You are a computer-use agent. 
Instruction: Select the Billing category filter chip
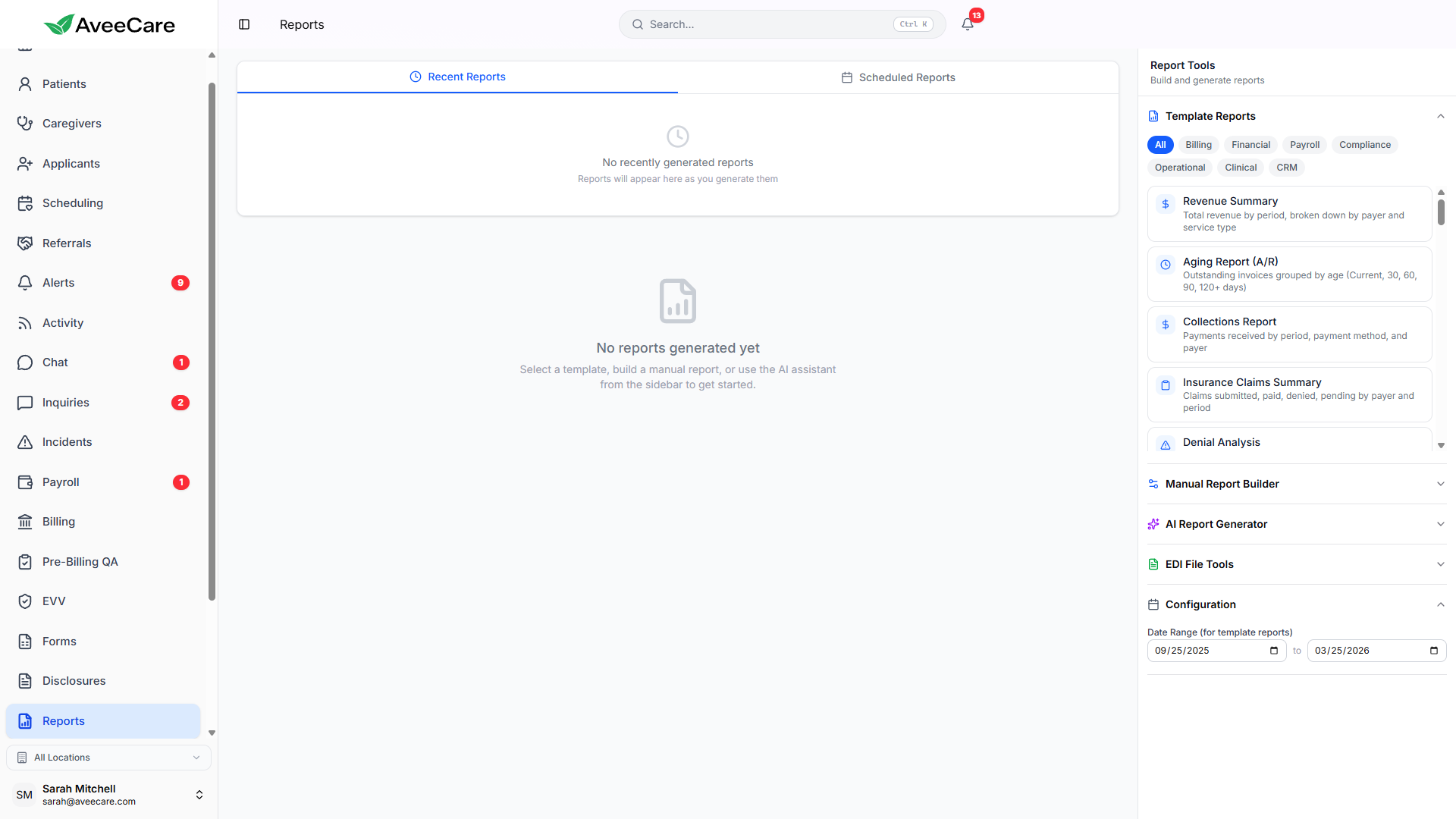1198,144
